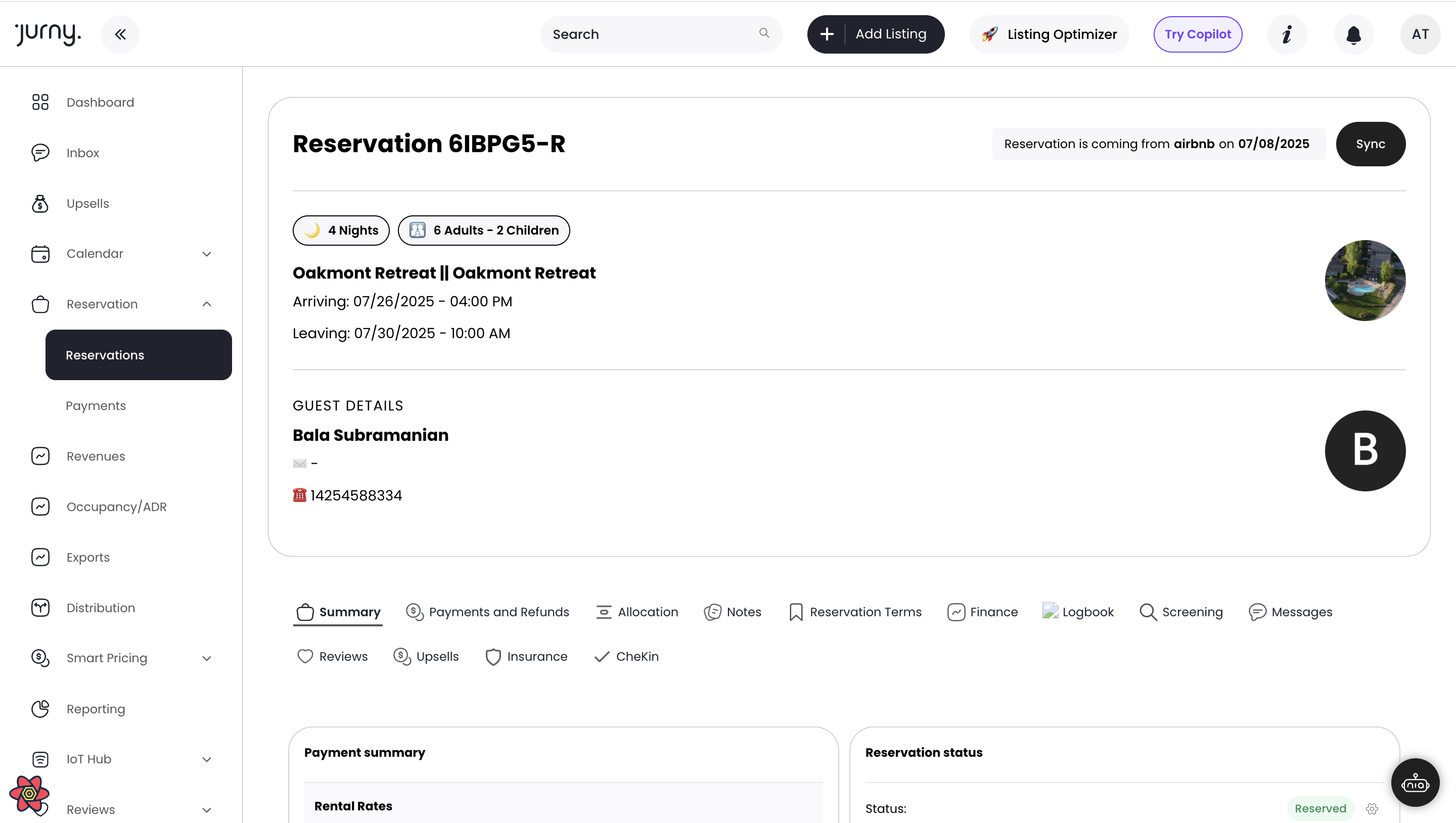
Task: Click the 6 Adults - 2 Children badge
Action: tap(484, 231)
